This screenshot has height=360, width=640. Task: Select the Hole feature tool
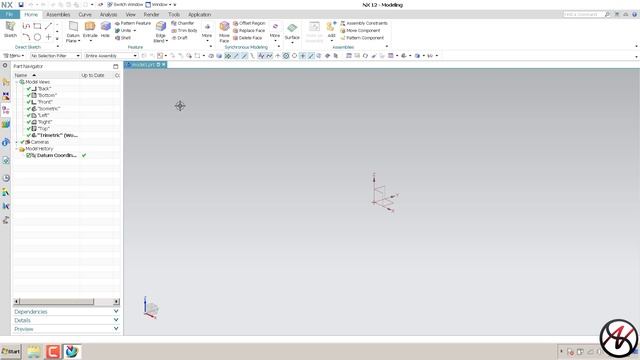[105, 29]
